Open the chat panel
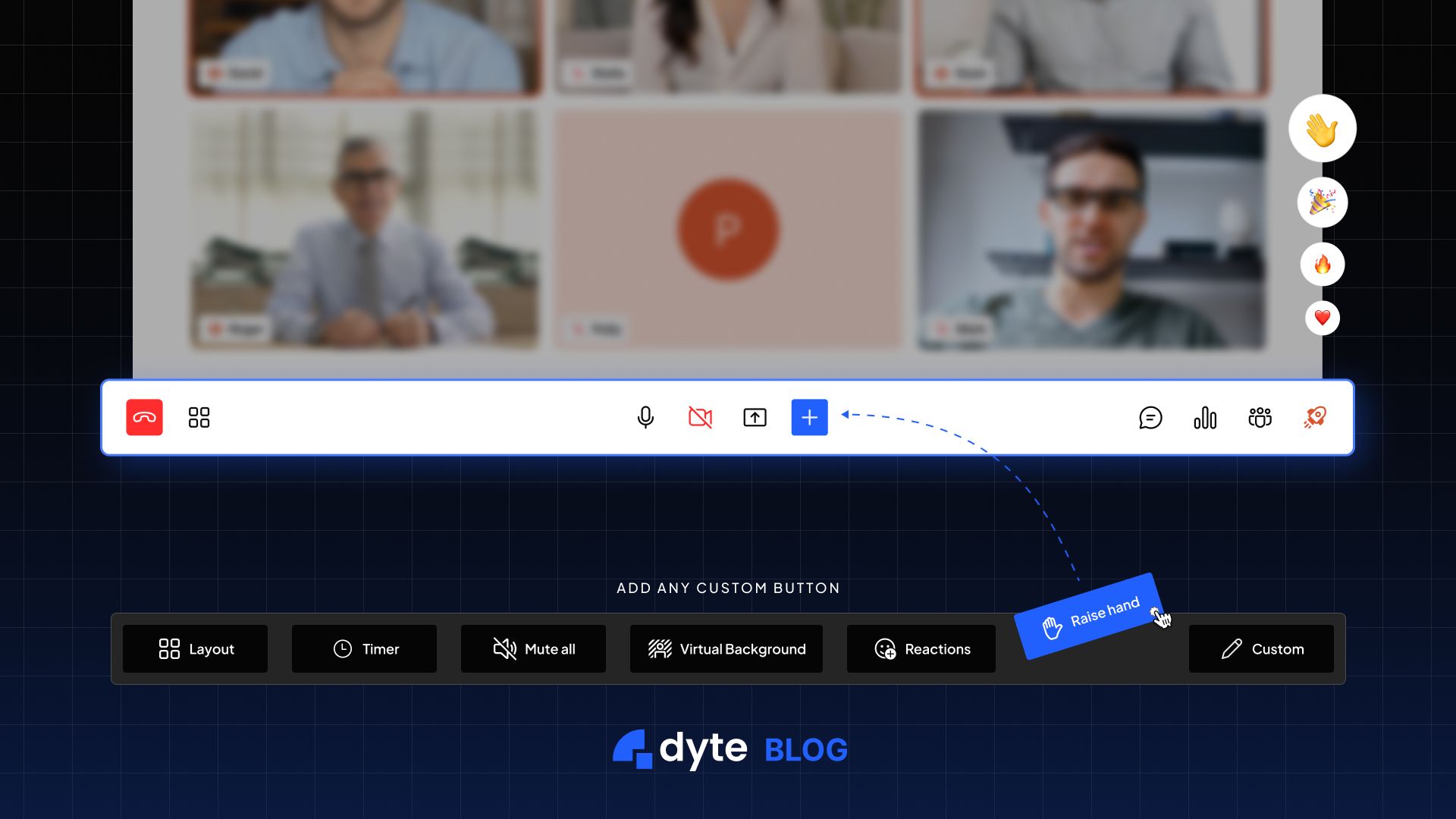The image size is (1456, 819). [x=1151, y=418]
